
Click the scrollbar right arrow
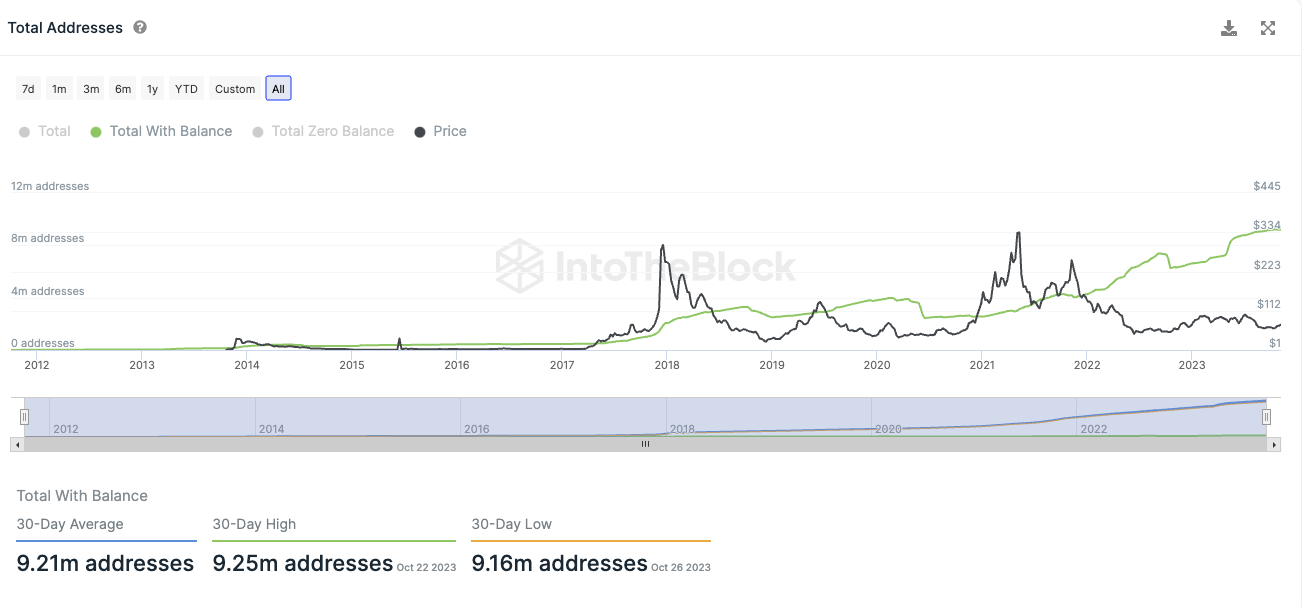point(1274,444)
